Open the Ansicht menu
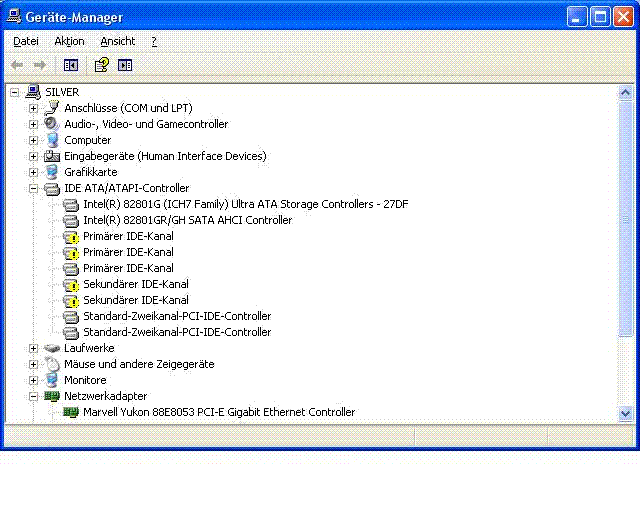This screenshot has height=512, width=640. pyautogui.click(x=118, y=41)
